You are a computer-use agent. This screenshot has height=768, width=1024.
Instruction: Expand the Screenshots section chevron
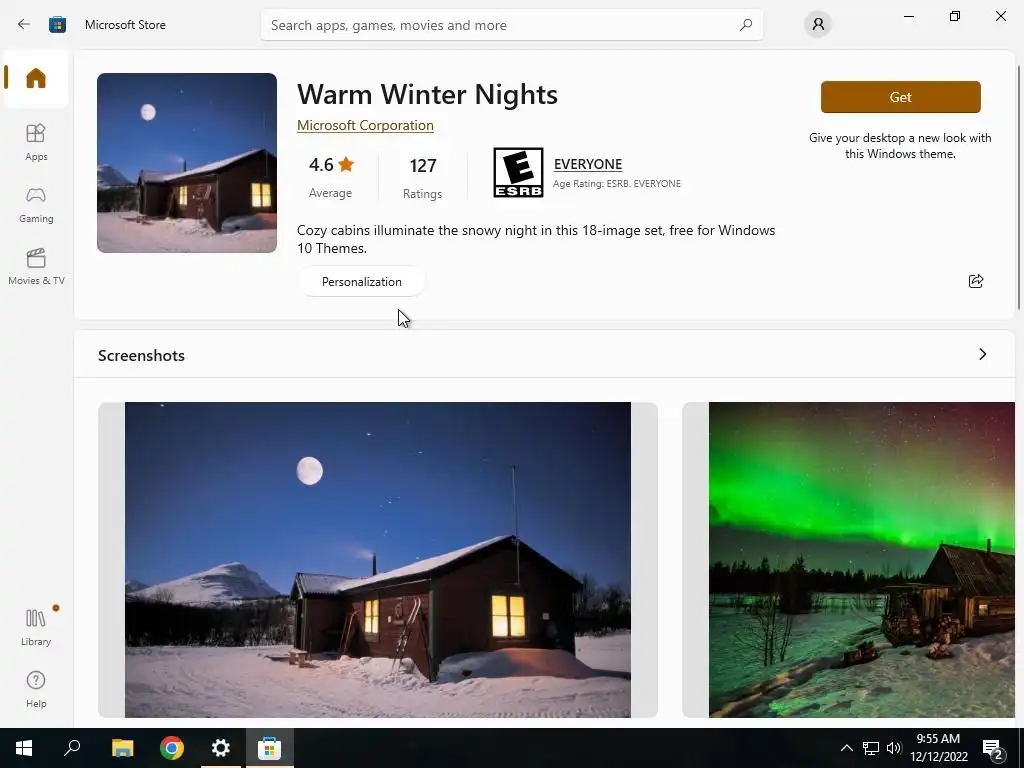click(x=983, y=354)
